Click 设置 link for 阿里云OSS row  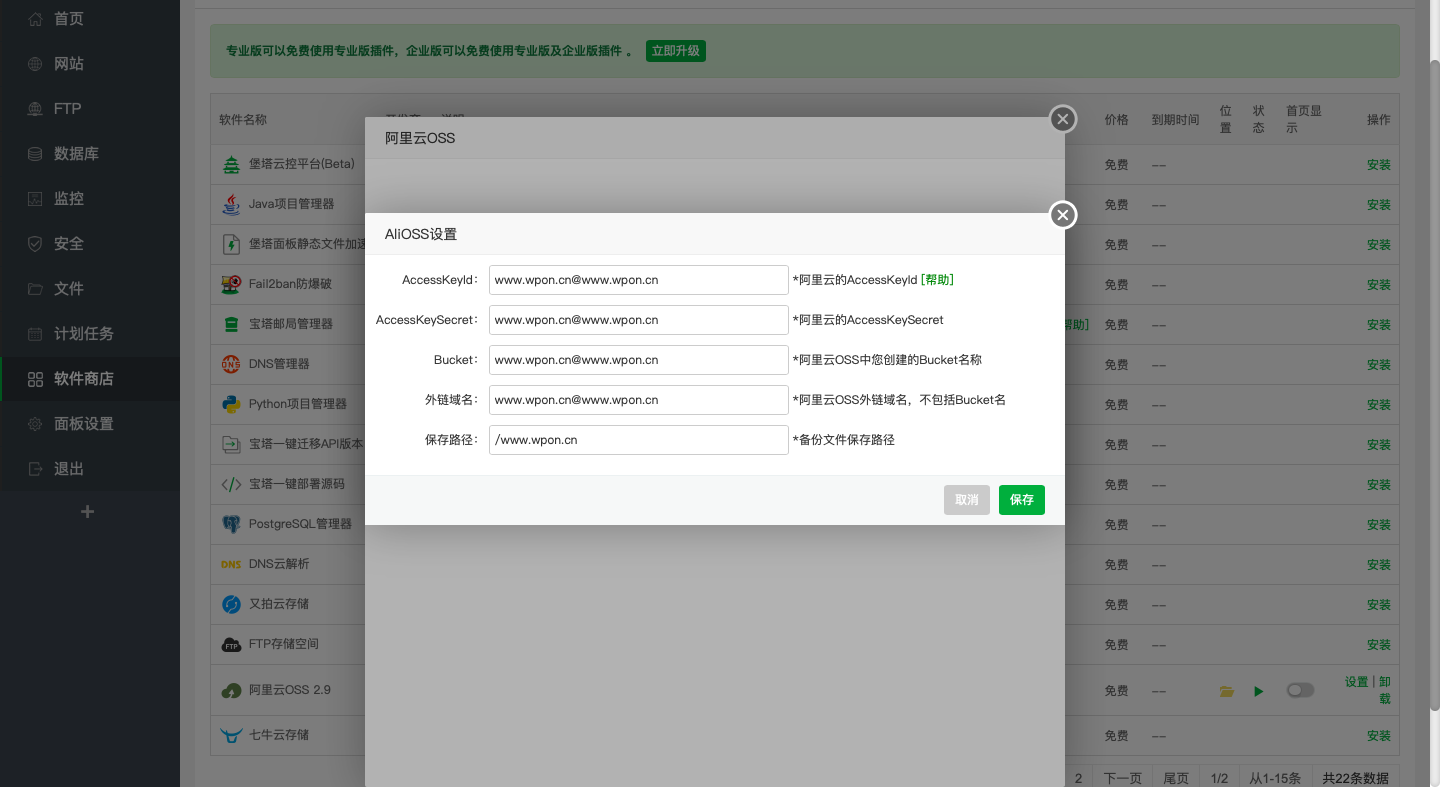[x=1357, y=682]
